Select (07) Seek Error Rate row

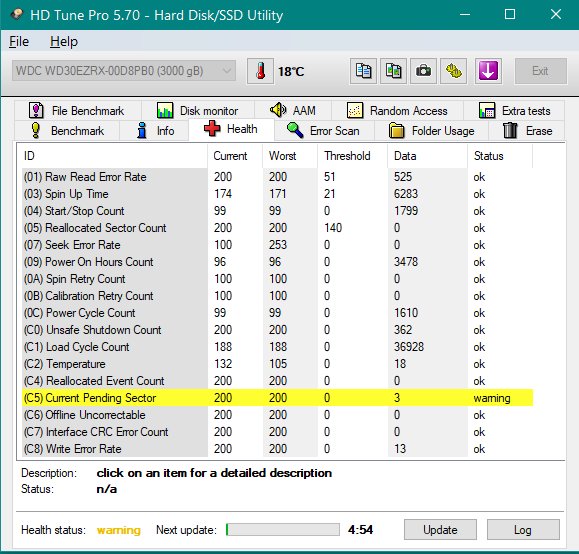(278, 245)
